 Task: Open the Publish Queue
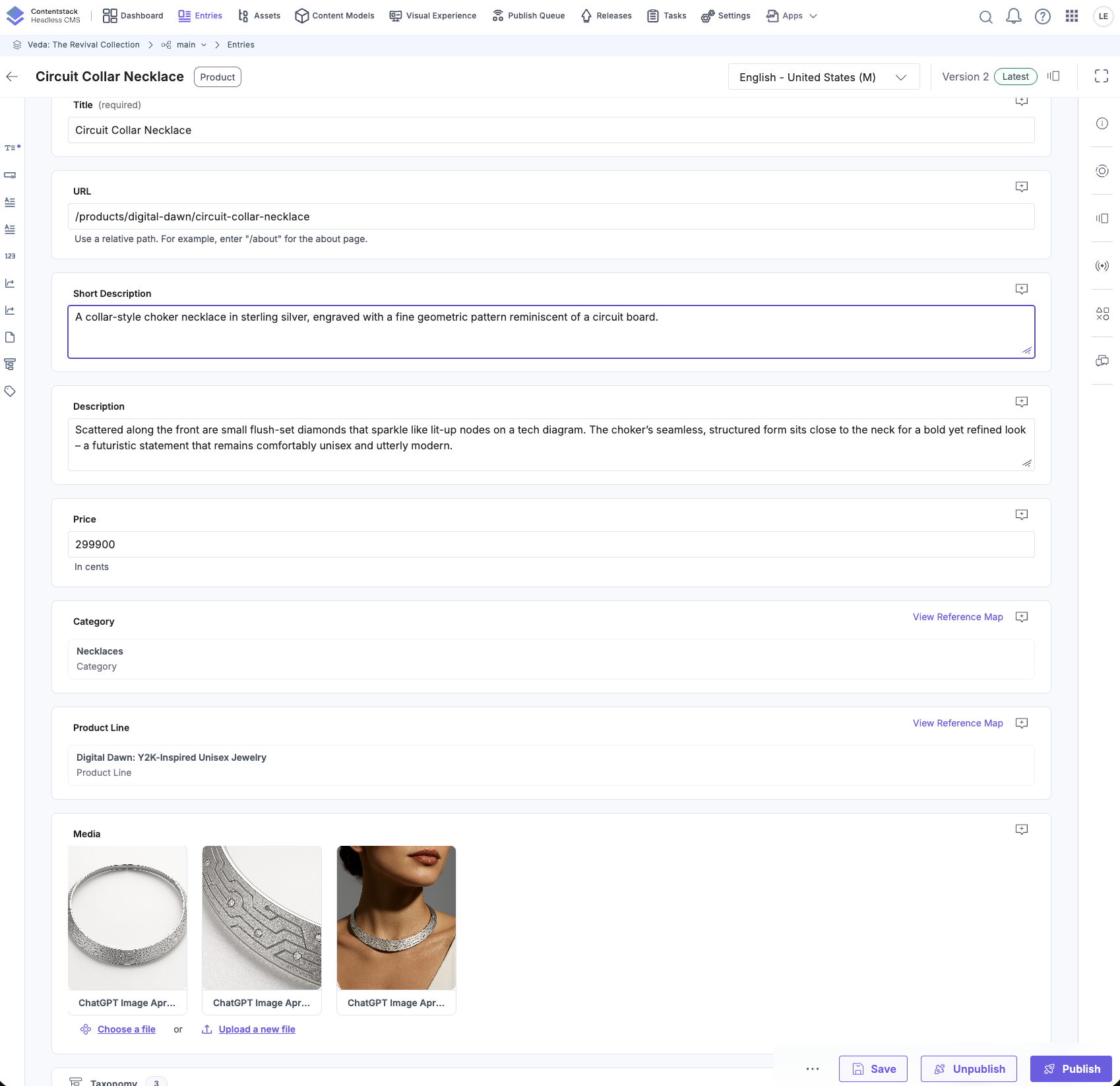(528, 16)
